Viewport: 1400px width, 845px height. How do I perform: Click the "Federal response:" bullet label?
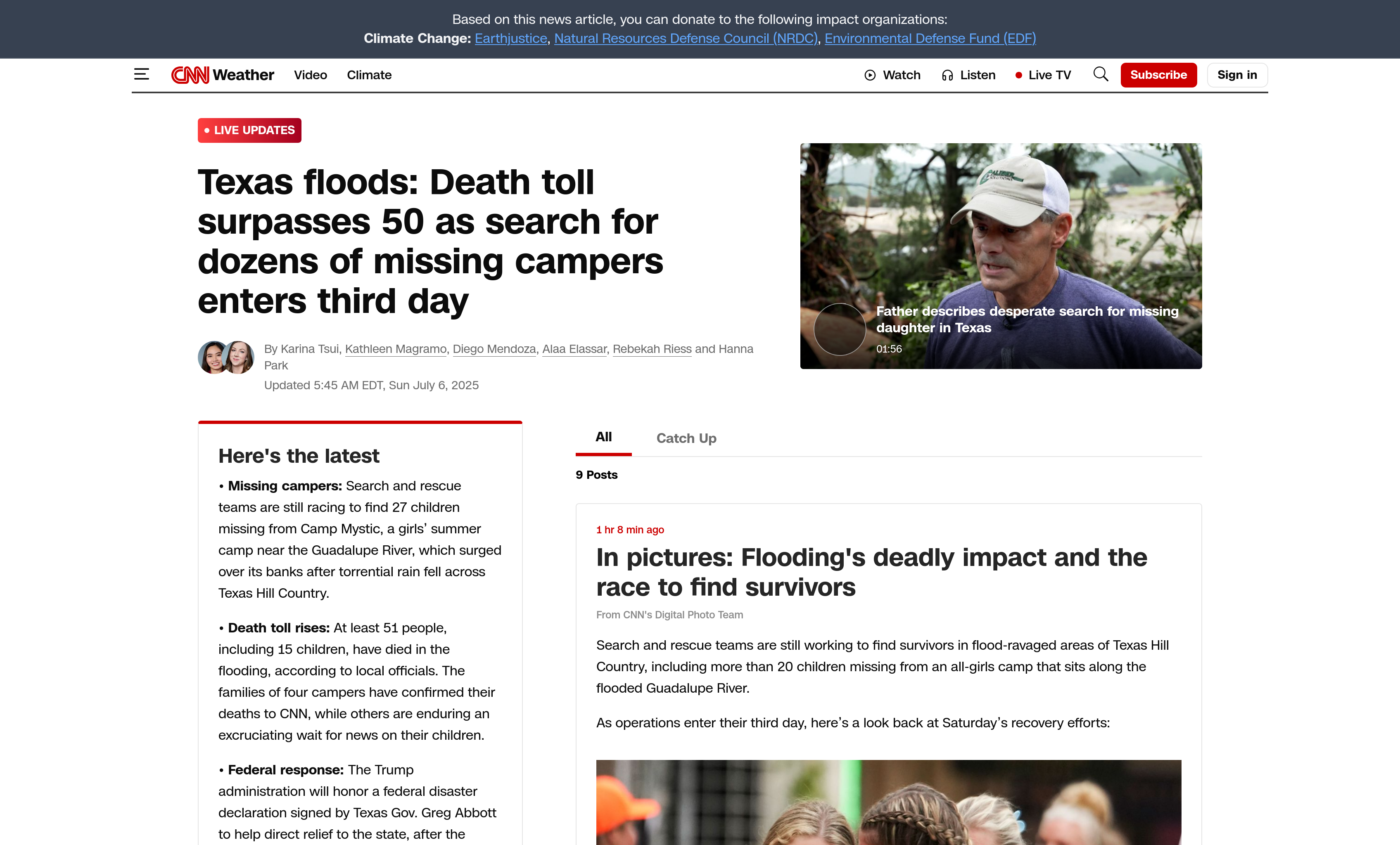coord(286,770)
